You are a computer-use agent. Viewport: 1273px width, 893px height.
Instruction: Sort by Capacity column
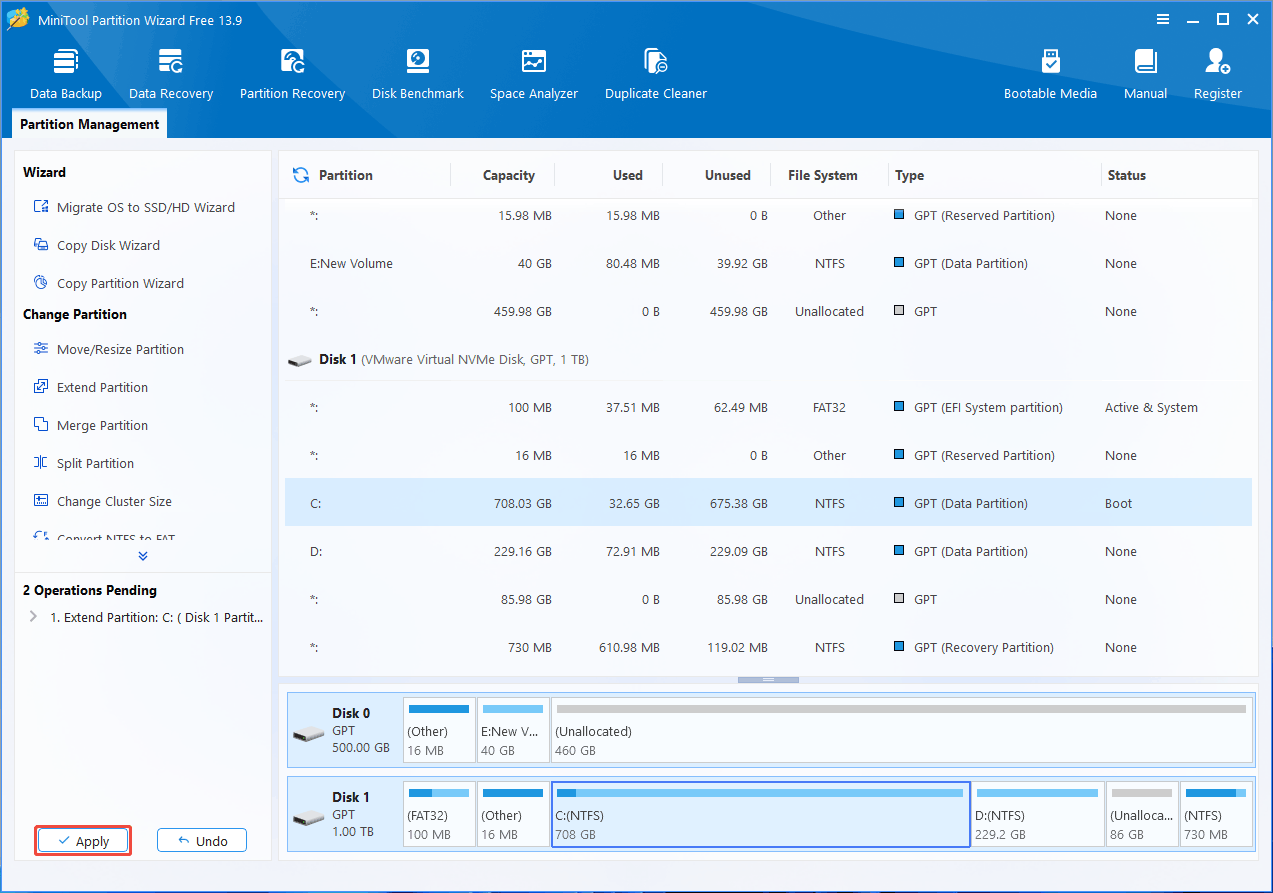pyautogui.click(x=508, y=175)
